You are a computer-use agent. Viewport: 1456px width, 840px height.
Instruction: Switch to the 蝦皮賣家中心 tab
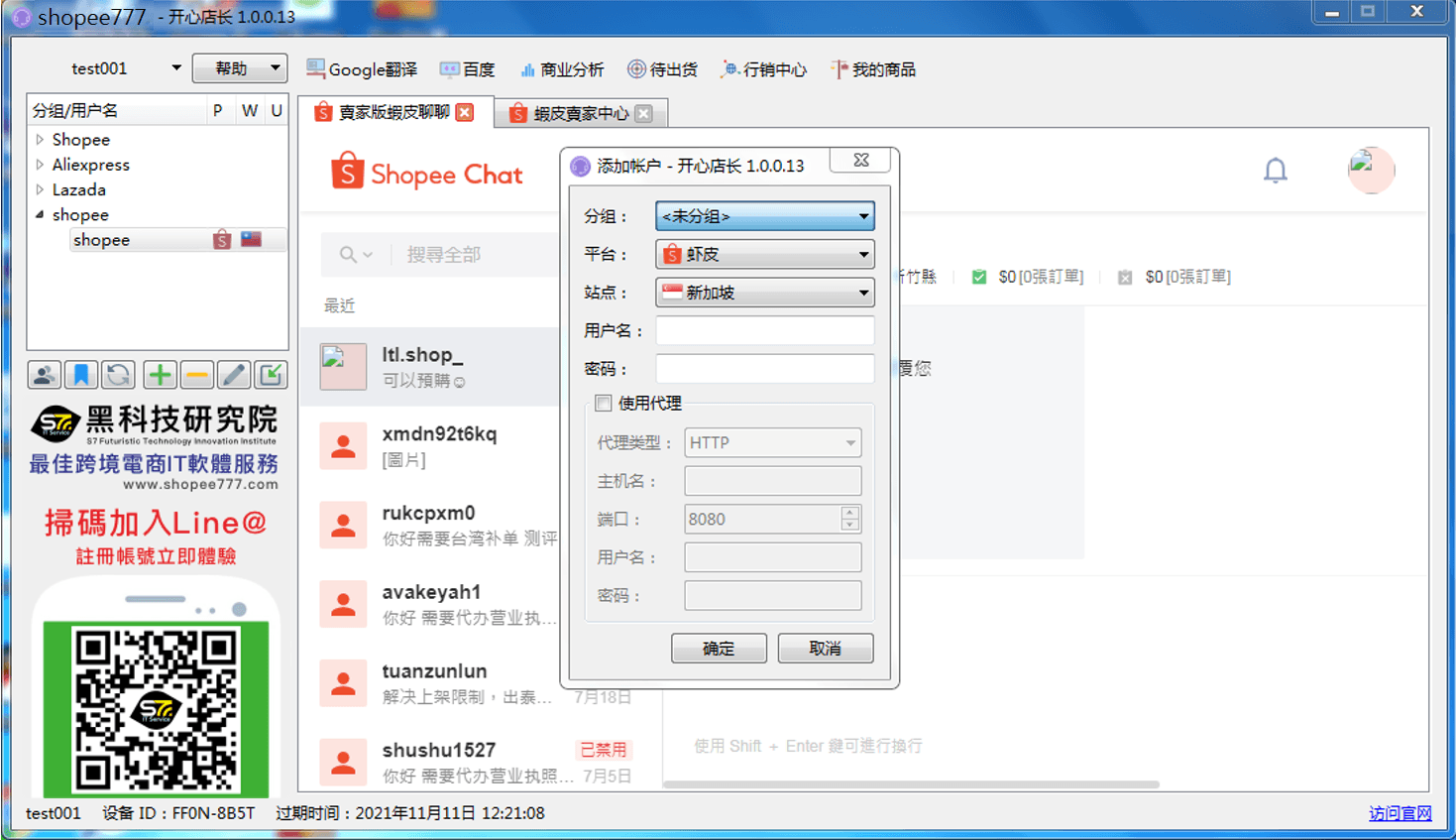click(581, 113)
